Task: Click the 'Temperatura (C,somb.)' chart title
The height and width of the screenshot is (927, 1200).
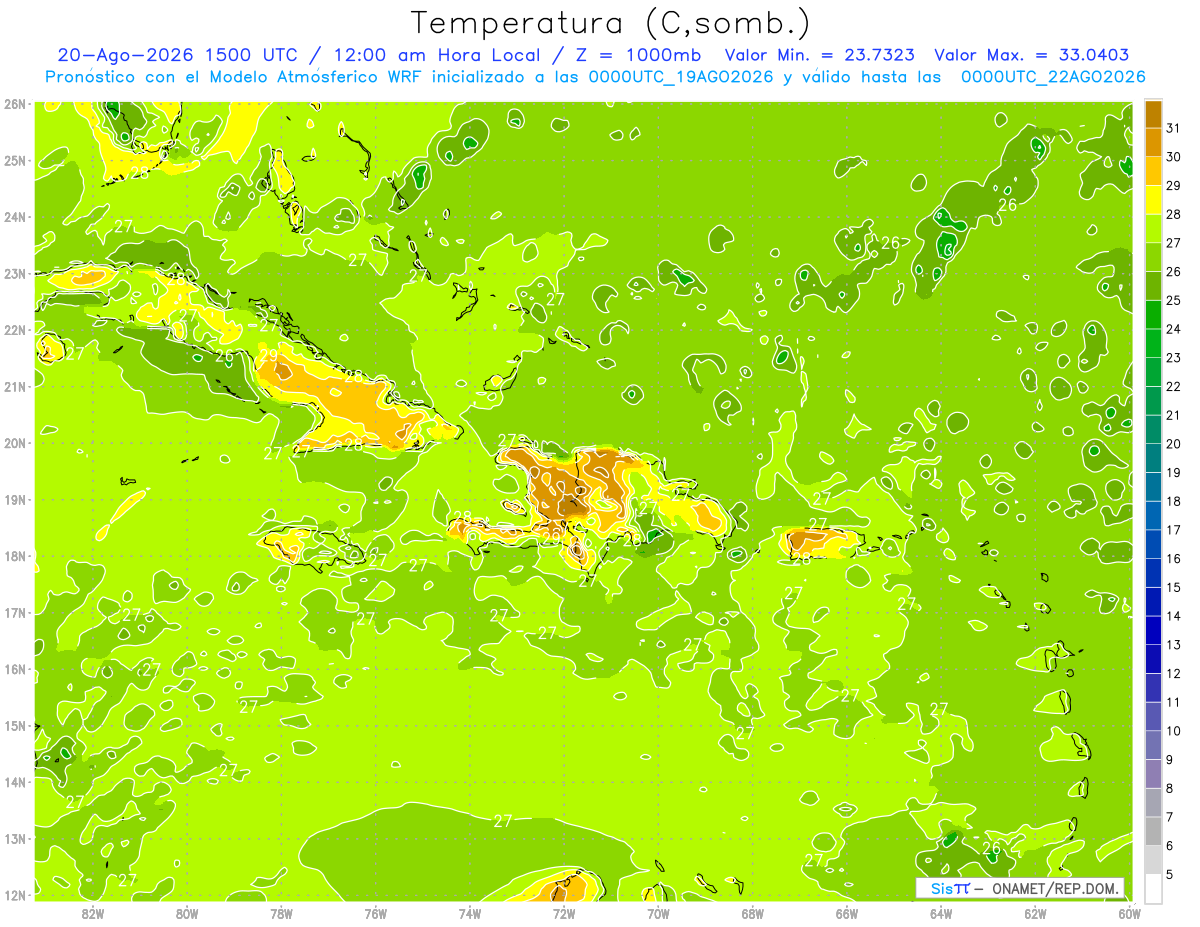Action: click(611, 23)
